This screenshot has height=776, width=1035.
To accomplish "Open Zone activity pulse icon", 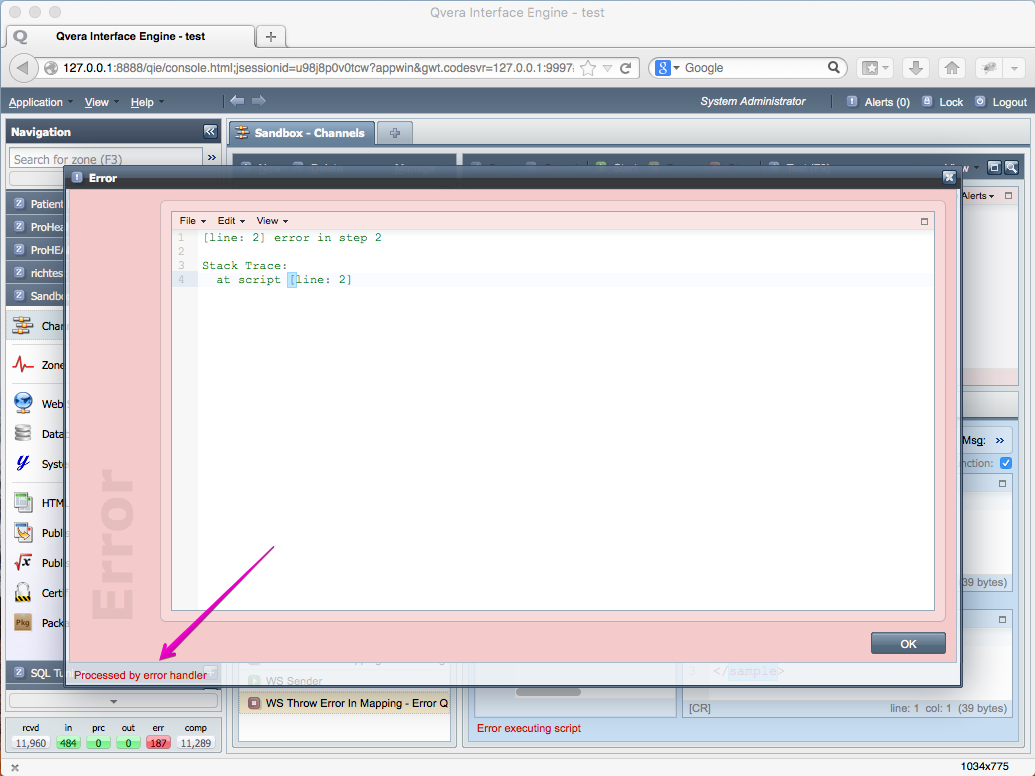I will point(22,364).
